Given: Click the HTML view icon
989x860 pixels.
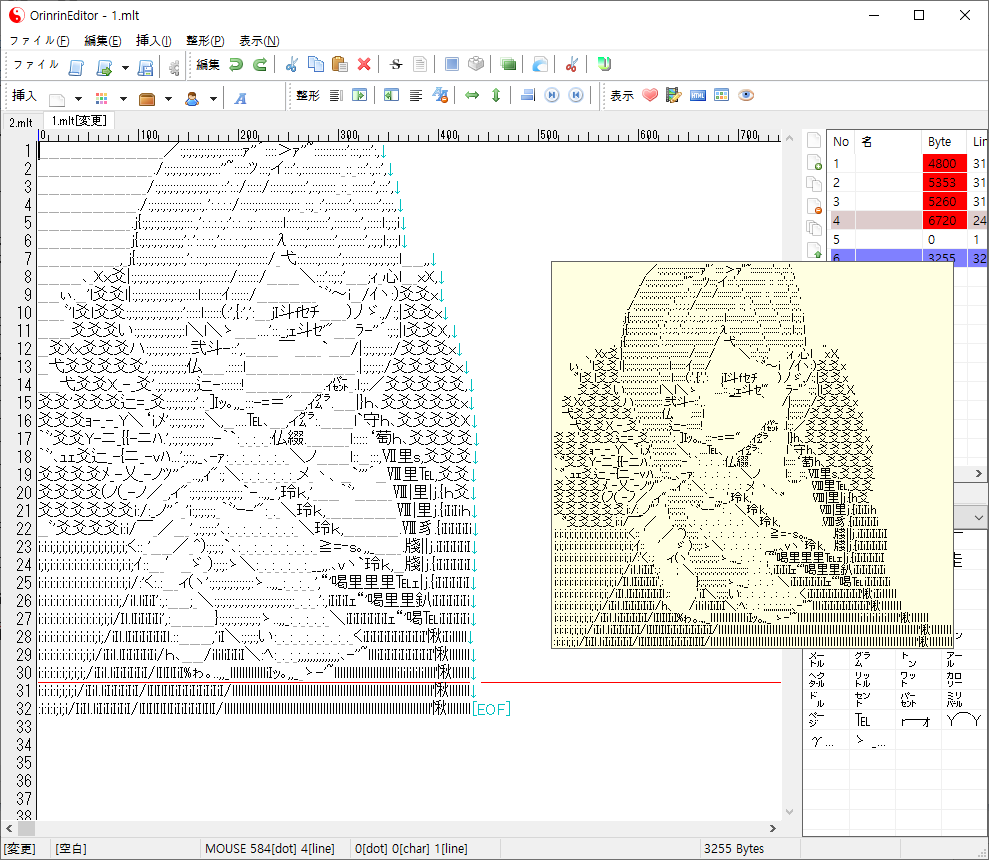Looking at the screenshot, I should 698,96.
